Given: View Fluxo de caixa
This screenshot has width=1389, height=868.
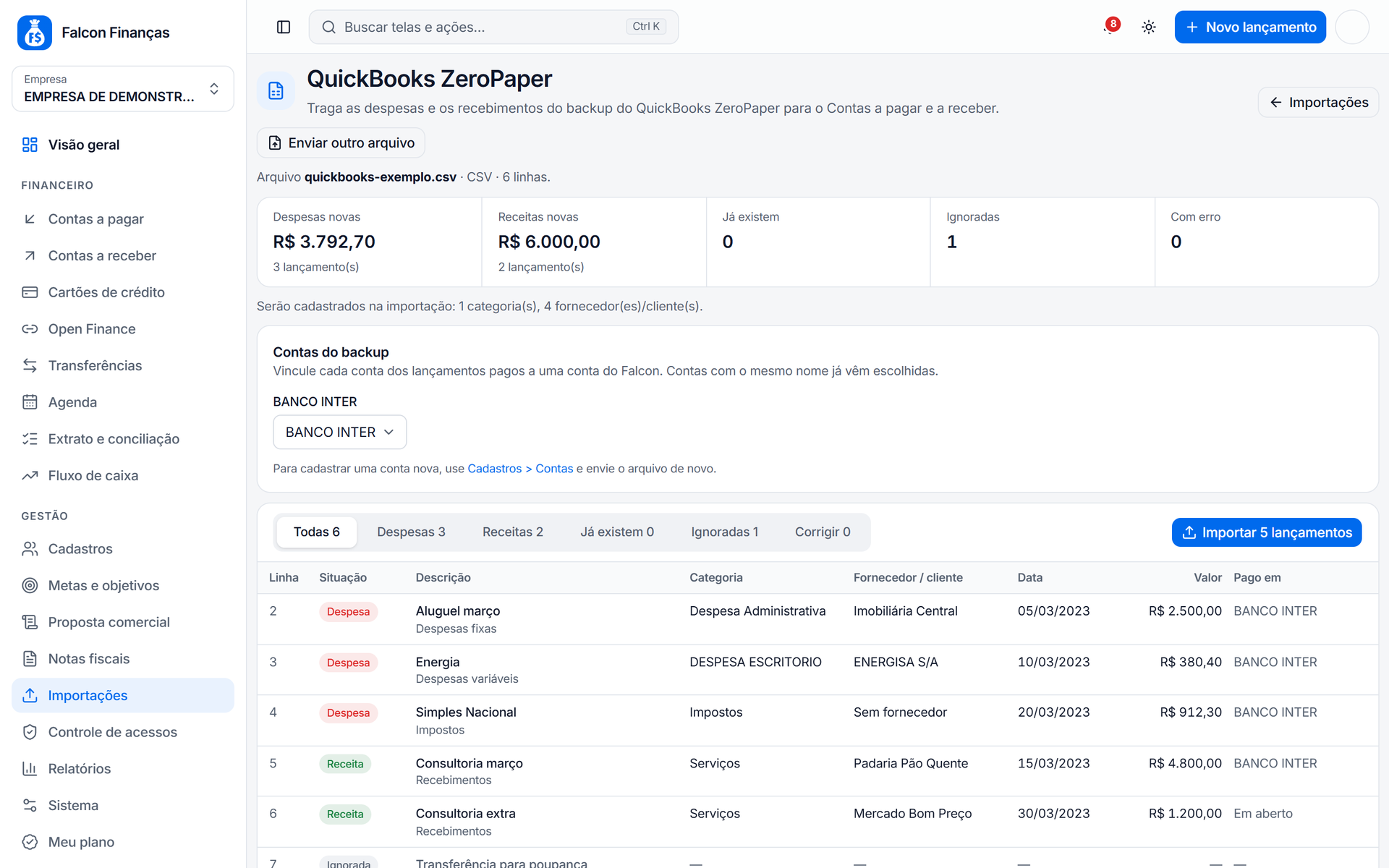Looking at the screenshot, I should pos(123,476).
